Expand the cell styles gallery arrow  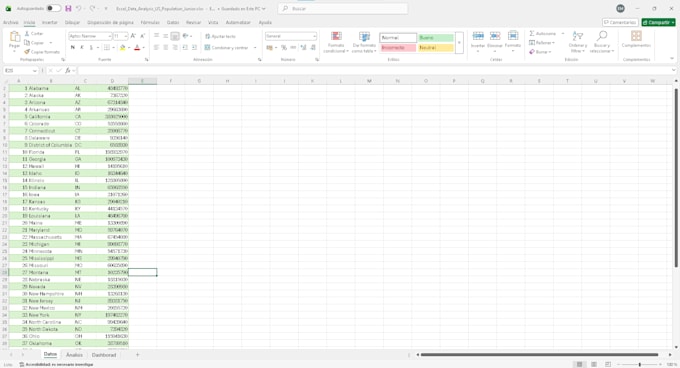[459, 42]
